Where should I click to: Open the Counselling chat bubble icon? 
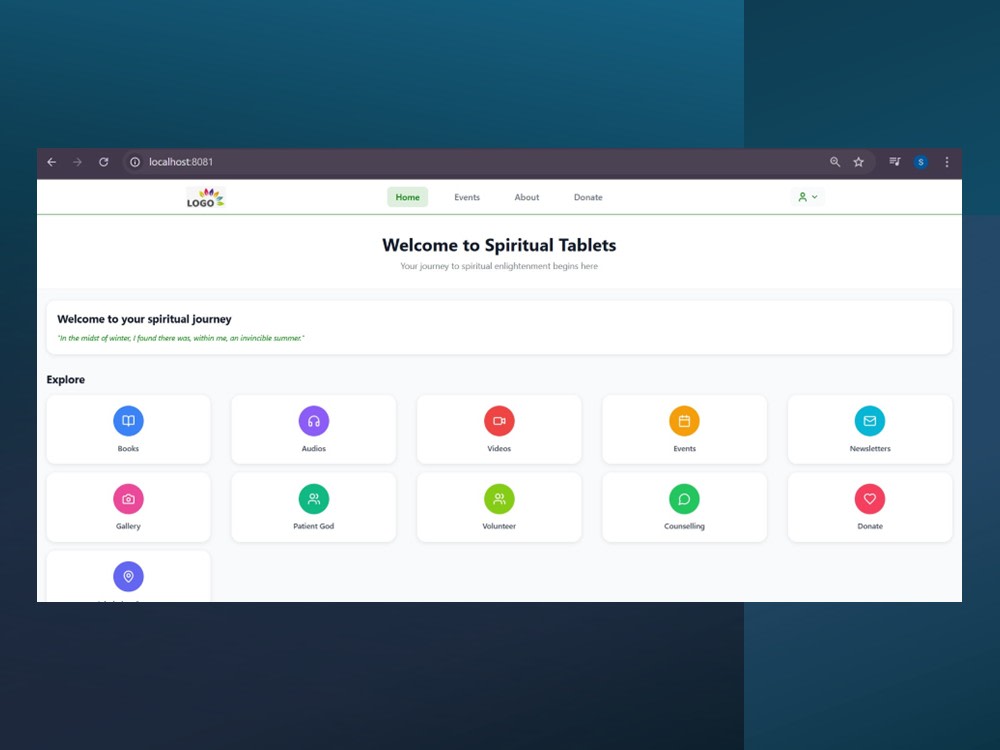(684, 499)
